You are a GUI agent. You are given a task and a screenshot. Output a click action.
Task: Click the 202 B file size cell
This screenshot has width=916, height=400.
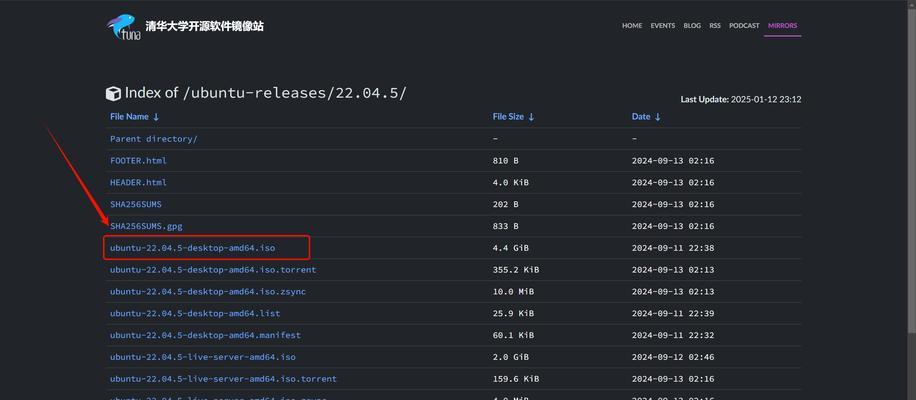pos(505,204)
